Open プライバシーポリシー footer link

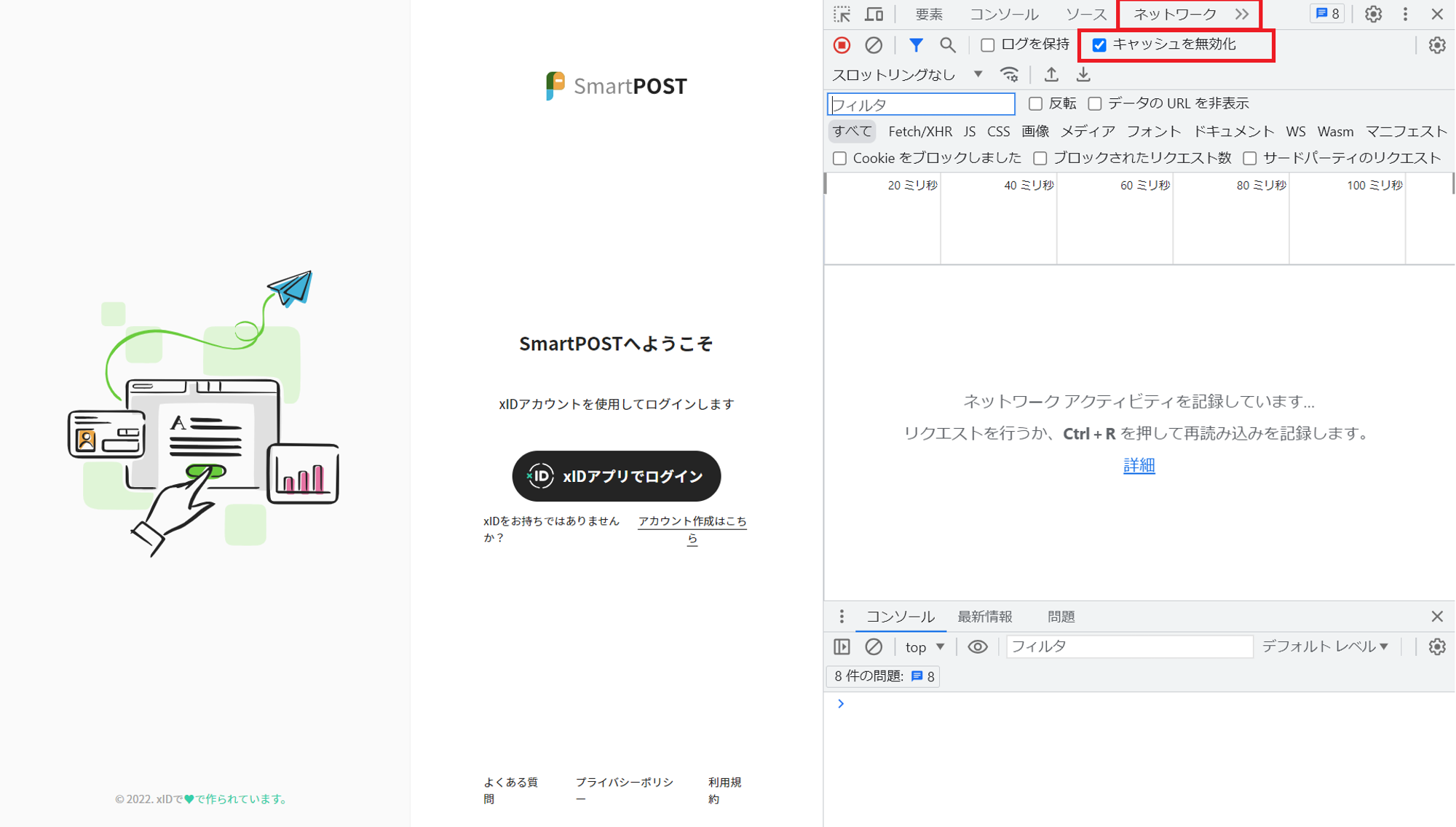(x=624, y=791)
